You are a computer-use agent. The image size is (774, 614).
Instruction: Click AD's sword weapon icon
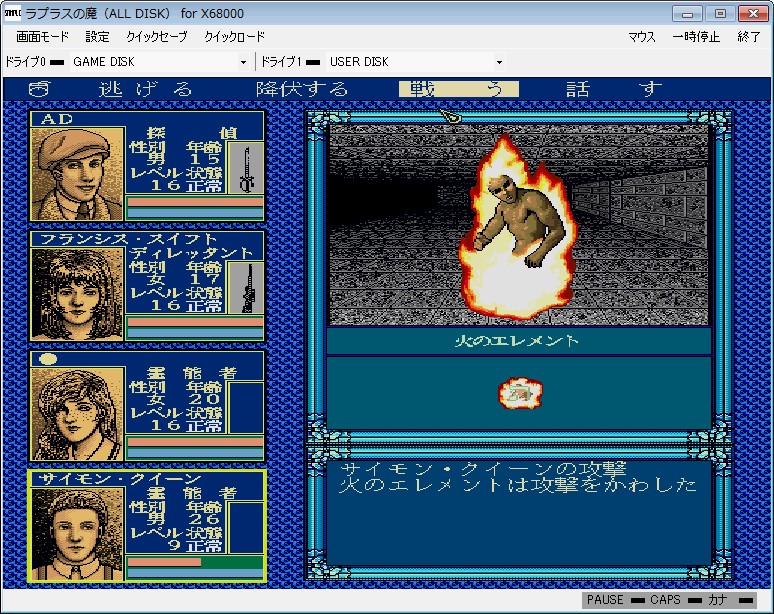(246, 168)
